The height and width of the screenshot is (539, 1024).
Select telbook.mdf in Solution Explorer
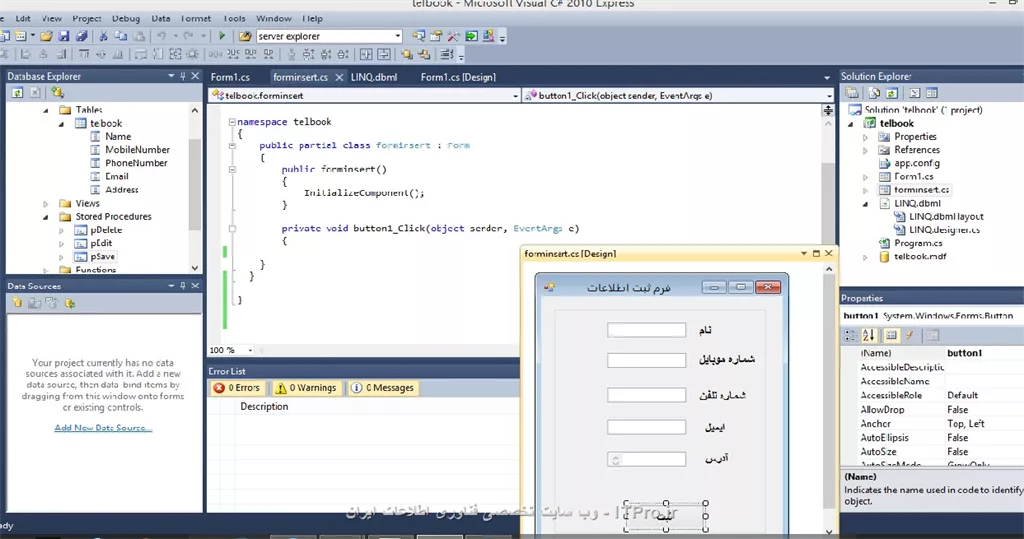click(x=920, y=257)
